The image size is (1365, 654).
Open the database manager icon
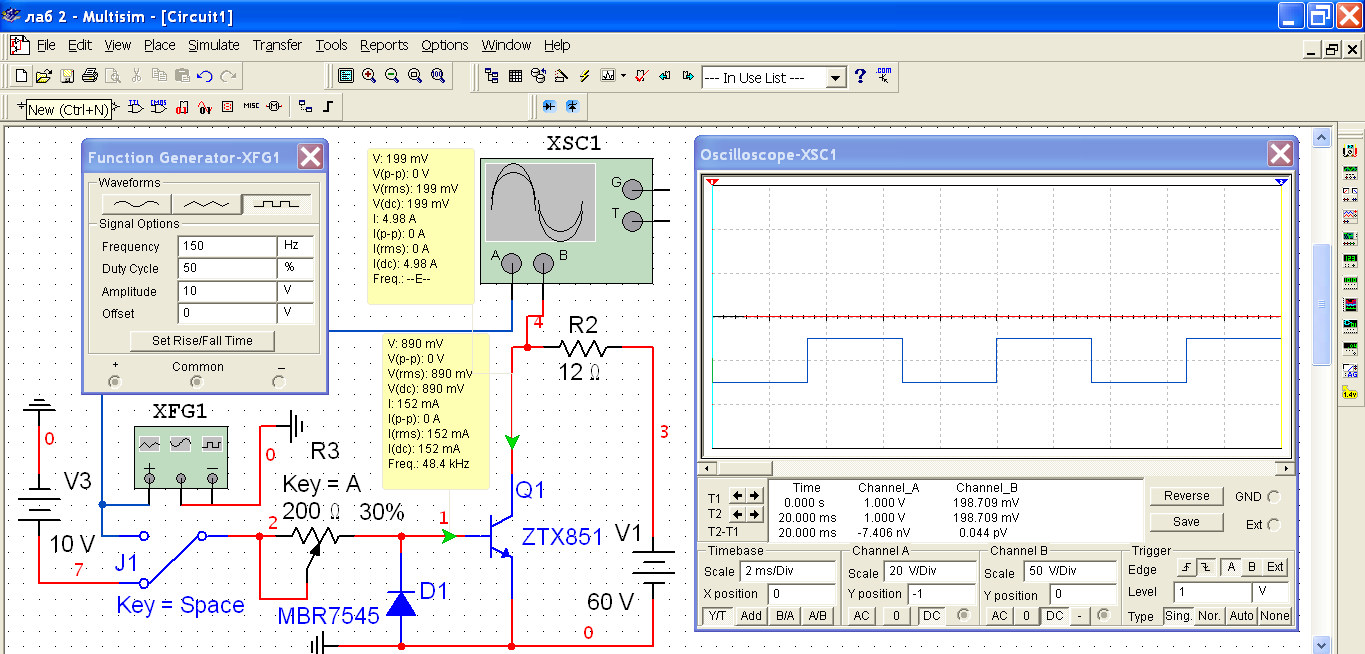point(539,76)
